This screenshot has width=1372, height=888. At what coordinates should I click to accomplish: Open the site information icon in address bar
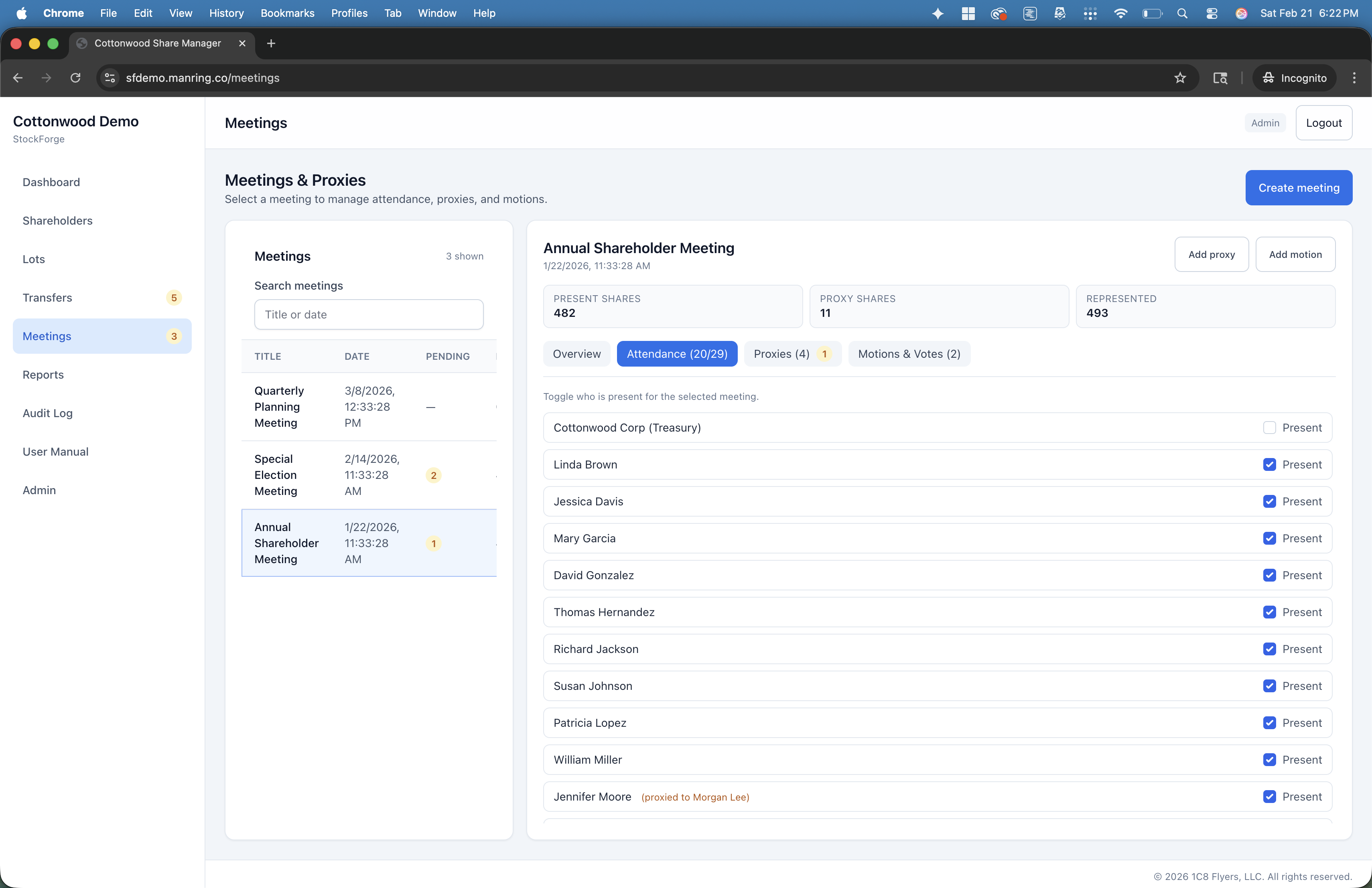[110, 78]
